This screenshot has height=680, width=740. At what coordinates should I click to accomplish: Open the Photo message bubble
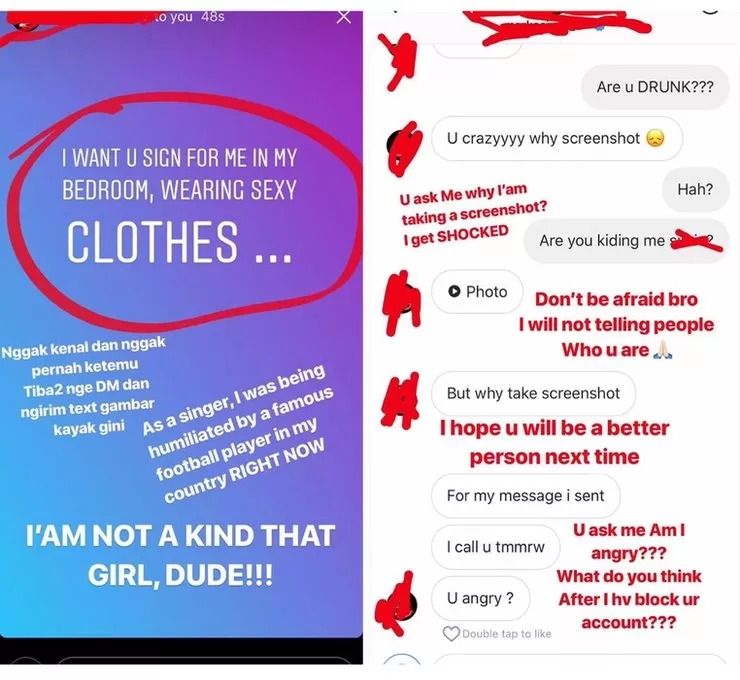(x=477, y=292)
